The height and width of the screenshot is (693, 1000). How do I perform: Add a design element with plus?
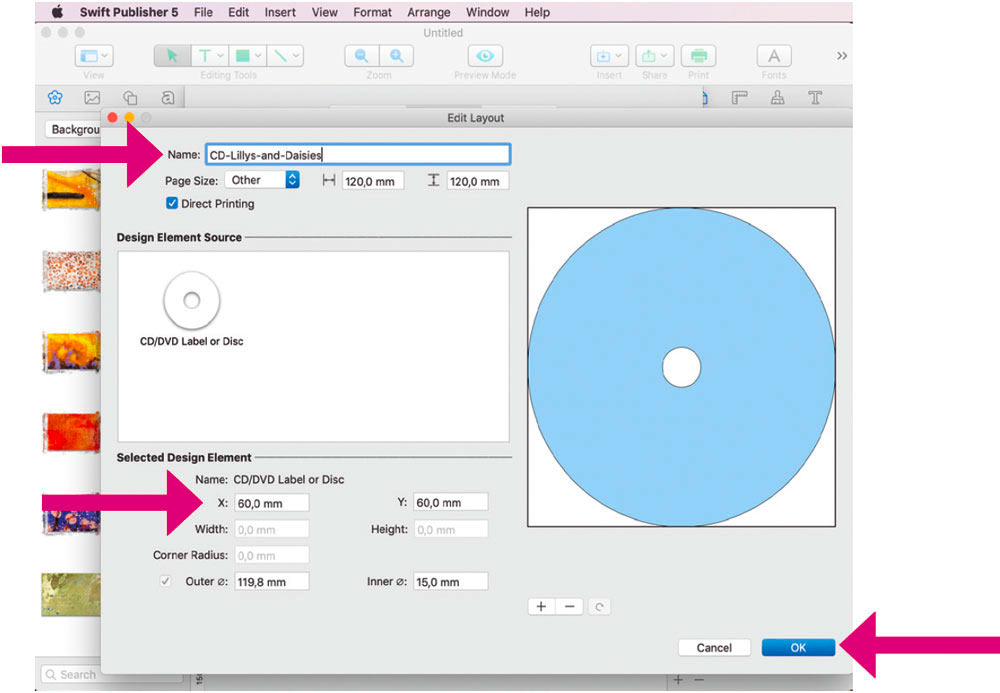click(x=541, y=606)
